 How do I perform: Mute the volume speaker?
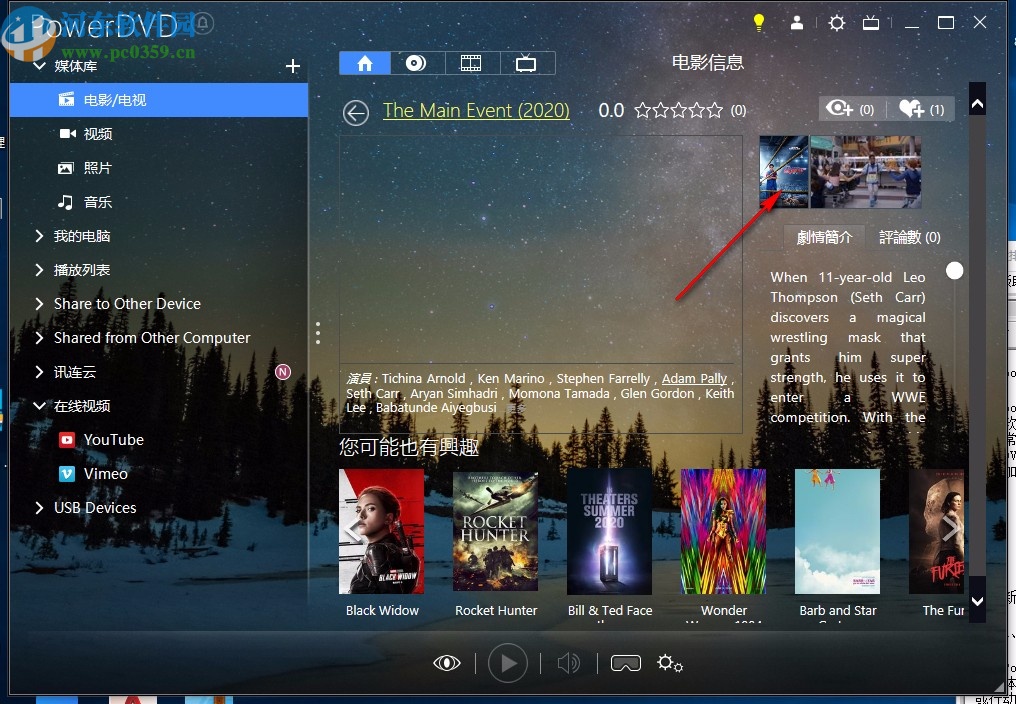coord(569,663)
